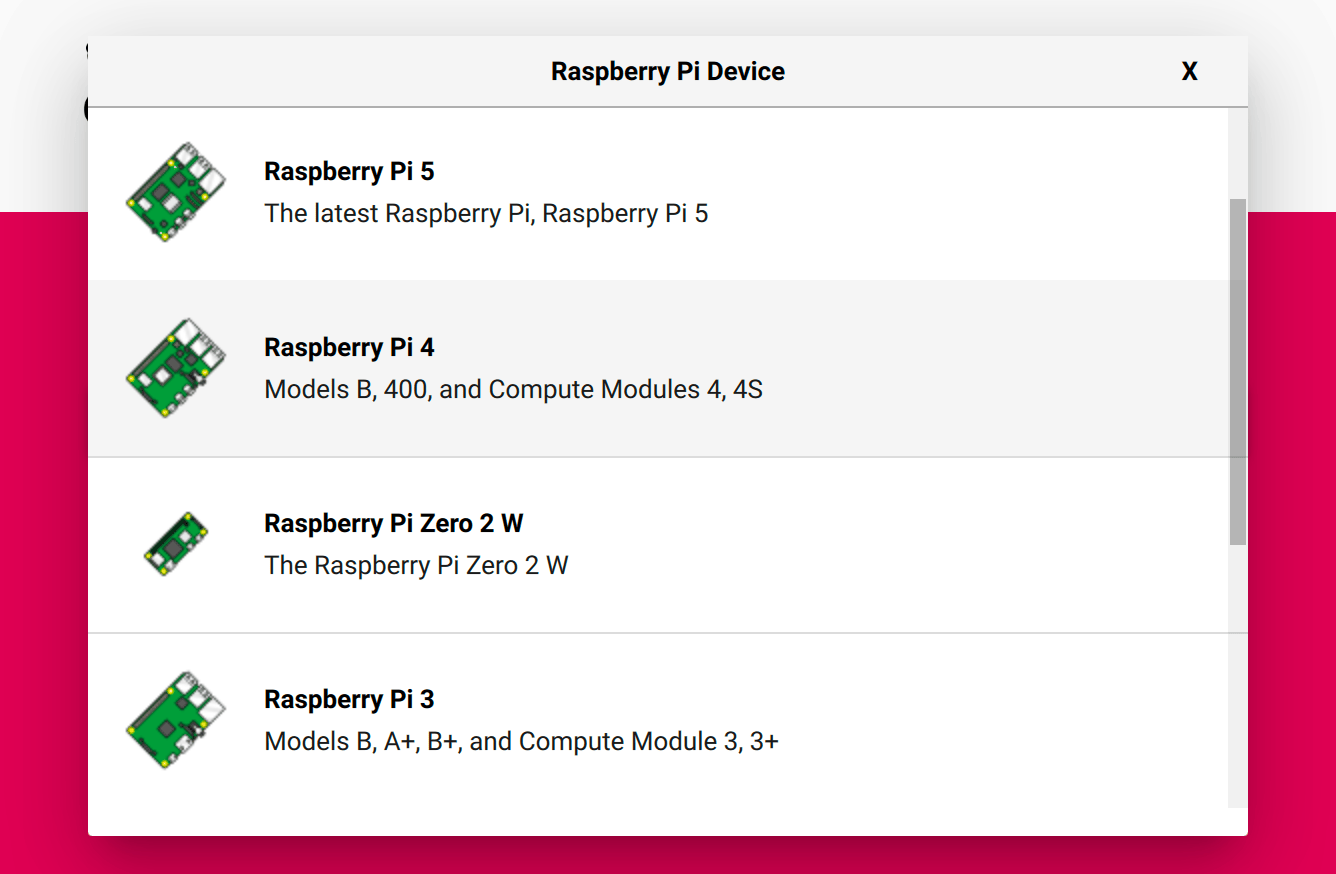The height and width of the screenshot is (874, 1336).
Task: Click scrollbar track above the thumb
Action: click(1238, 150)
